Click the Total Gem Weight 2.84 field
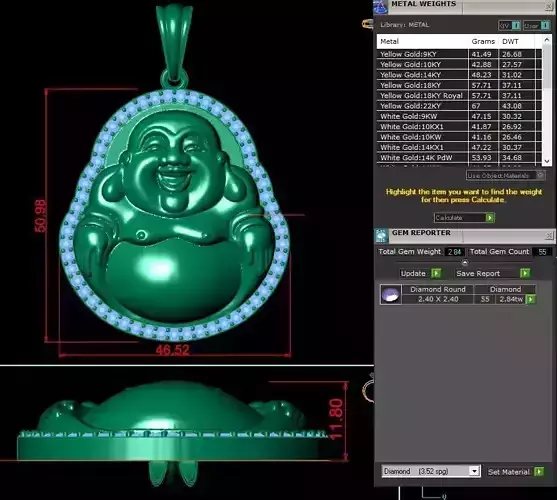This screenshot has width=557, height=500. [x=454, y=252]
